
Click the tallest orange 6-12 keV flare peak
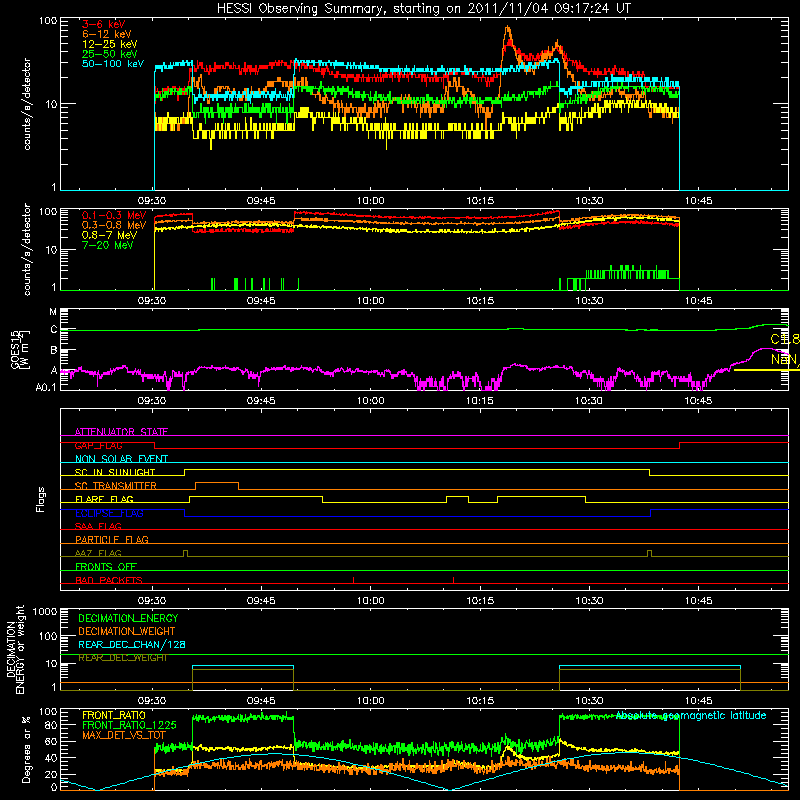(507, 29)
